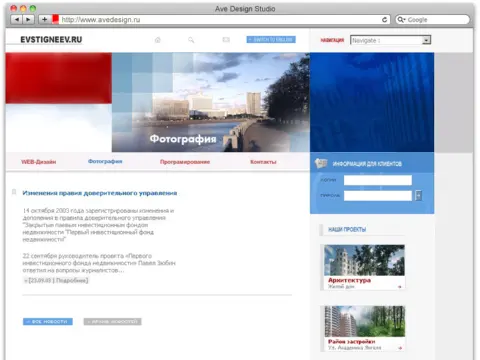Click the gray news archive button
The height and width of the screenshot is (360, 480).
coord(113,322)
